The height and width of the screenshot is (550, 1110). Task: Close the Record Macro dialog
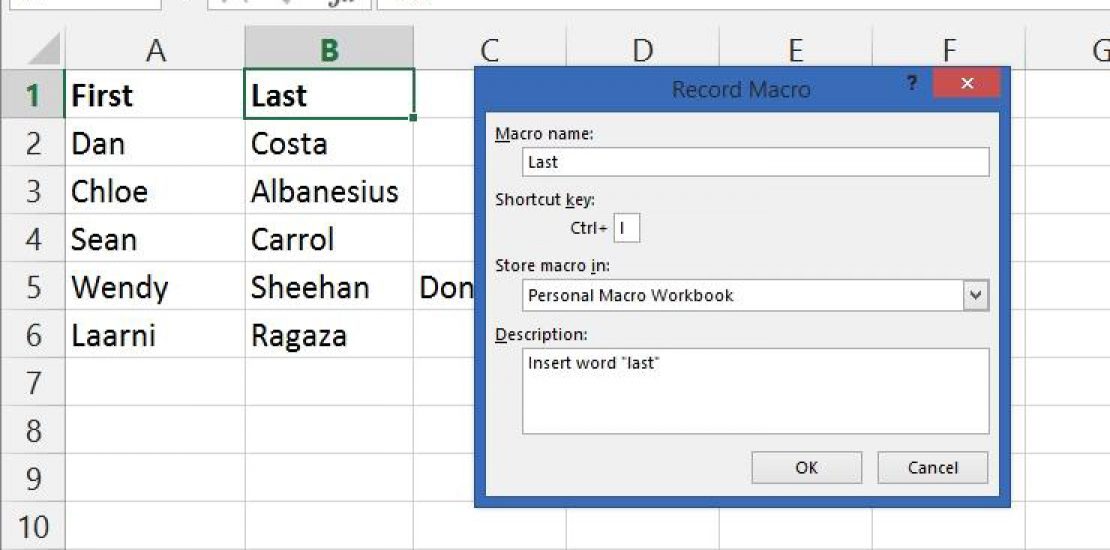[966, 84]
